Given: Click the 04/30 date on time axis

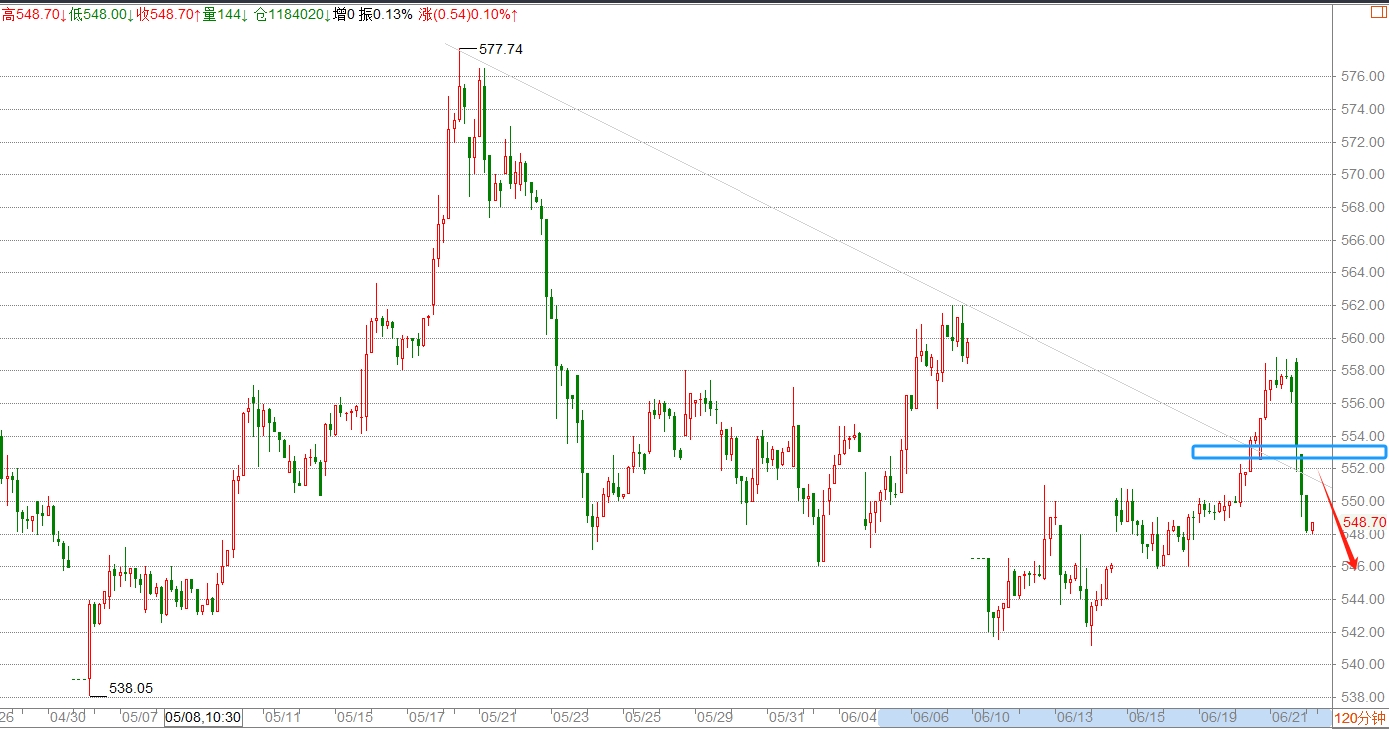Looking at the screenshot, I should pos(66,718).
